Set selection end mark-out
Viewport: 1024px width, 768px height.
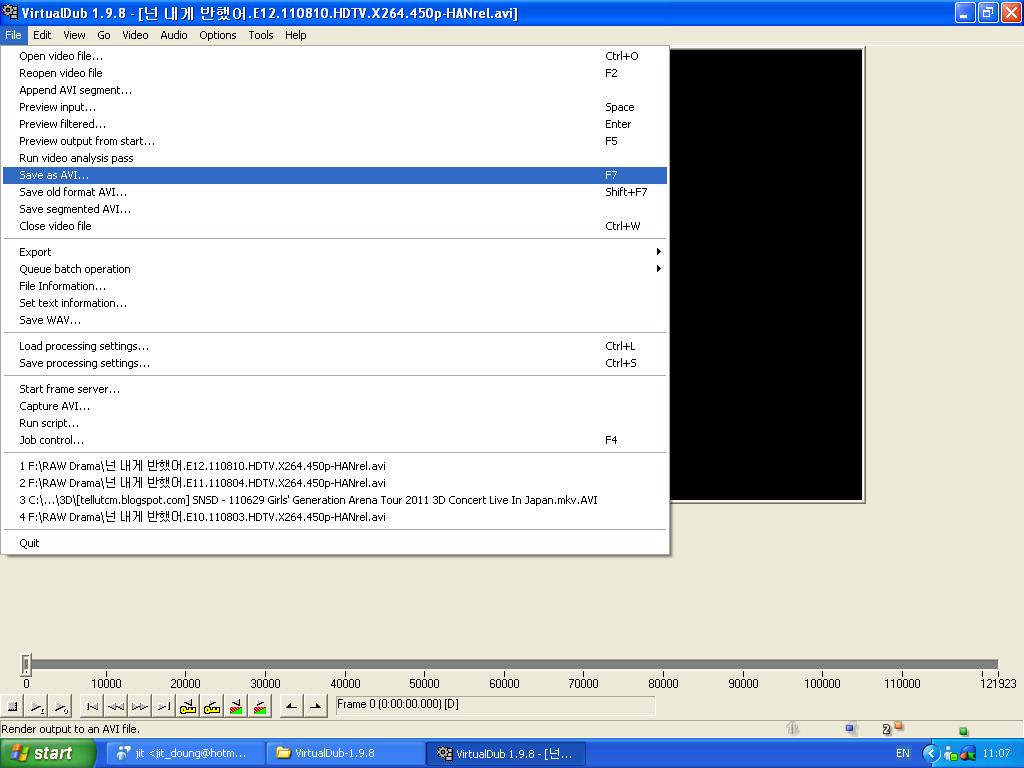(x=315, y=706)
